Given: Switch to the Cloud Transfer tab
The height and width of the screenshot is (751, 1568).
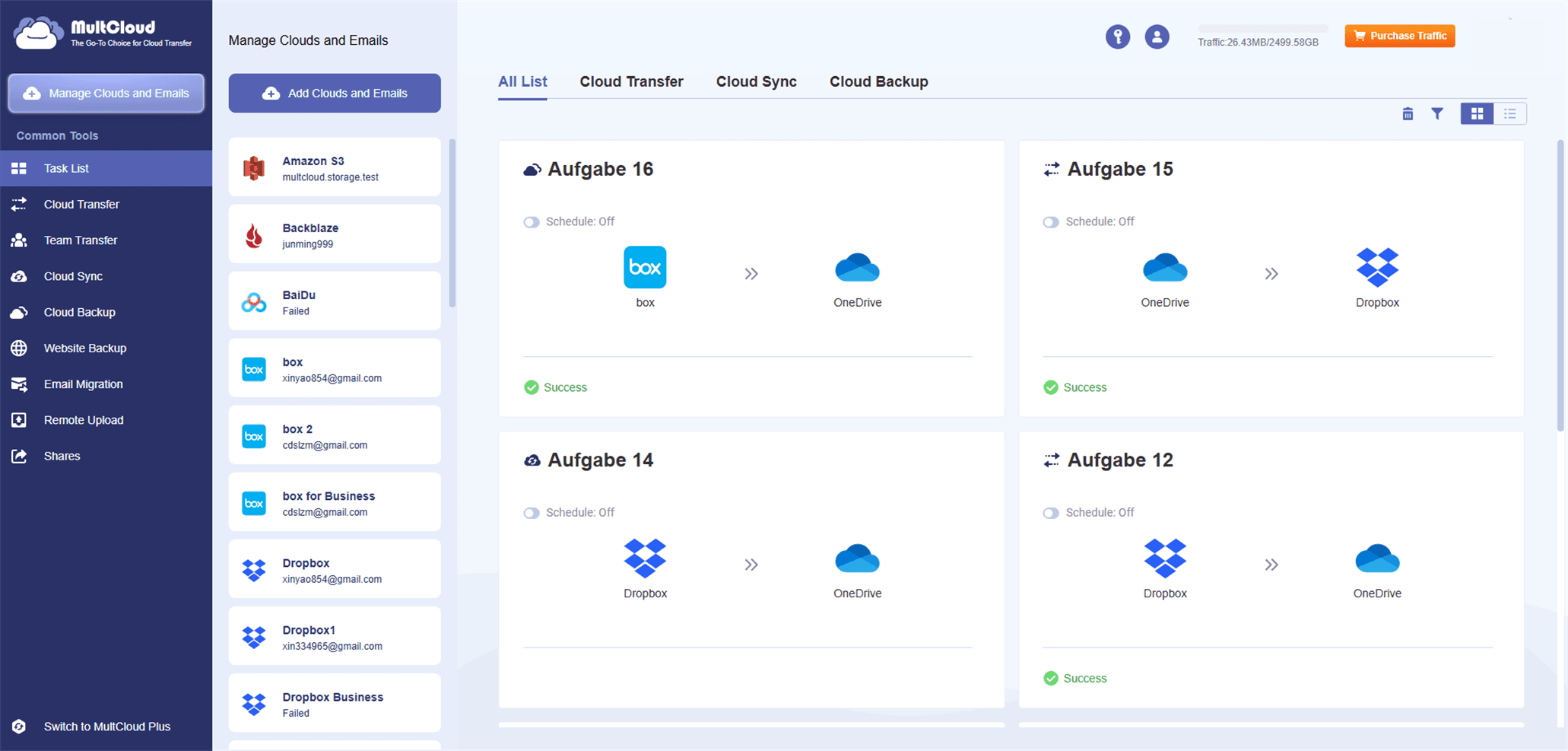Looking at the screenshot, I should click(631, 81).
